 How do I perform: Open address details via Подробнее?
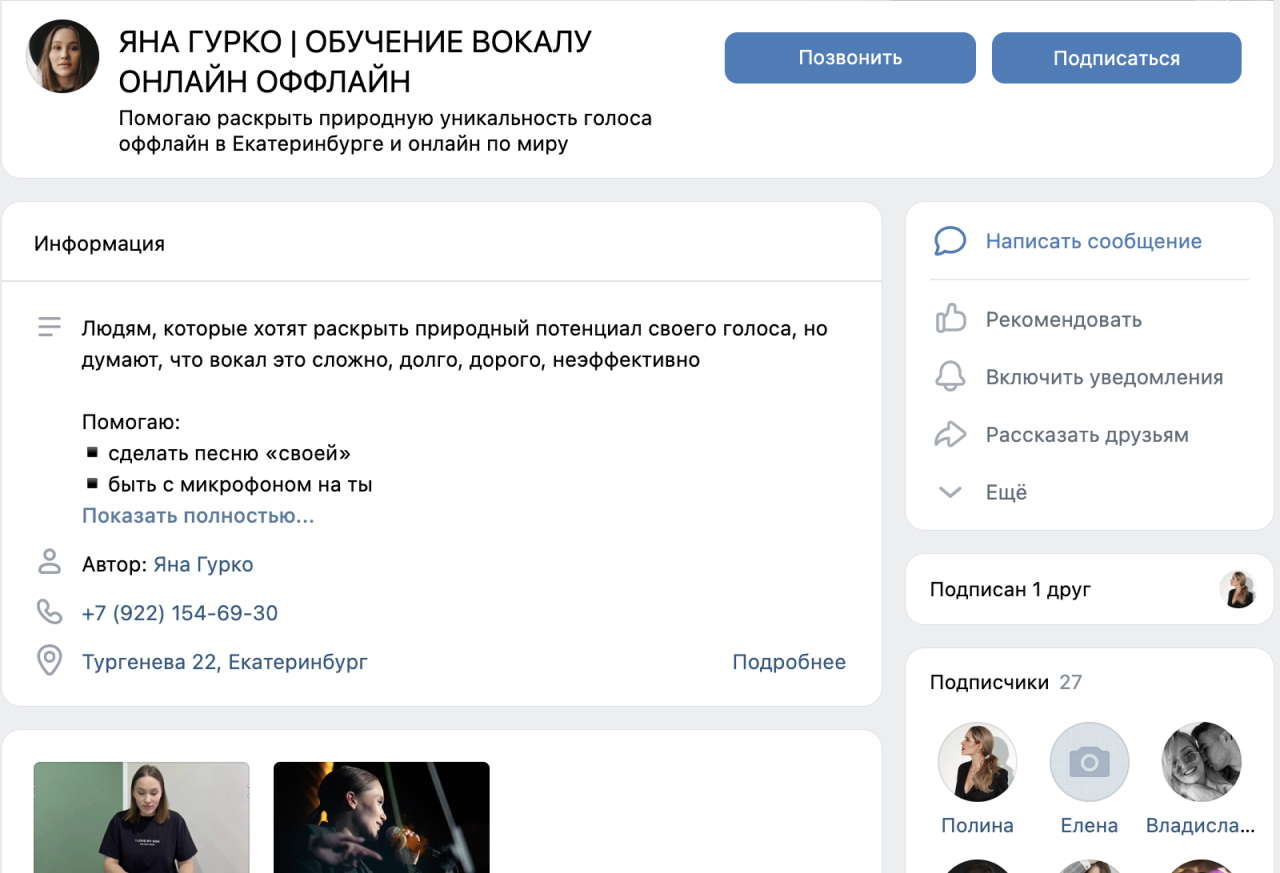pos(788,662)
